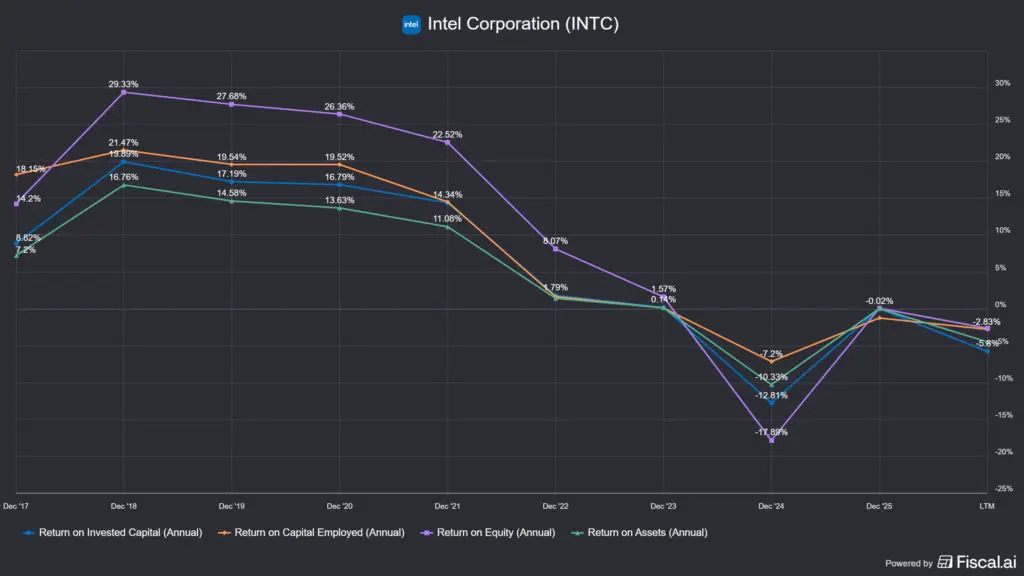Select the 29.33% Return on Equity data point
1024x576 pixels.
123,93
